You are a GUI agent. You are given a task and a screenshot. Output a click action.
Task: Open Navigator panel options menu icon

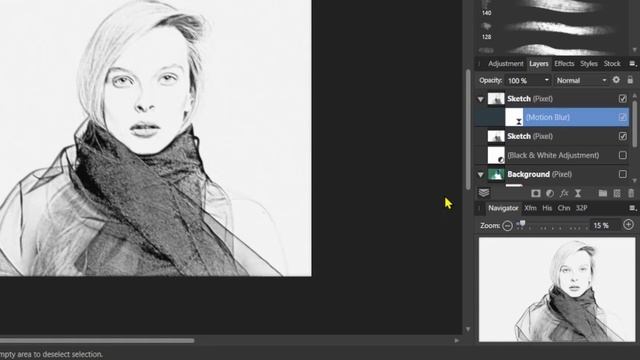pos(633,208)
